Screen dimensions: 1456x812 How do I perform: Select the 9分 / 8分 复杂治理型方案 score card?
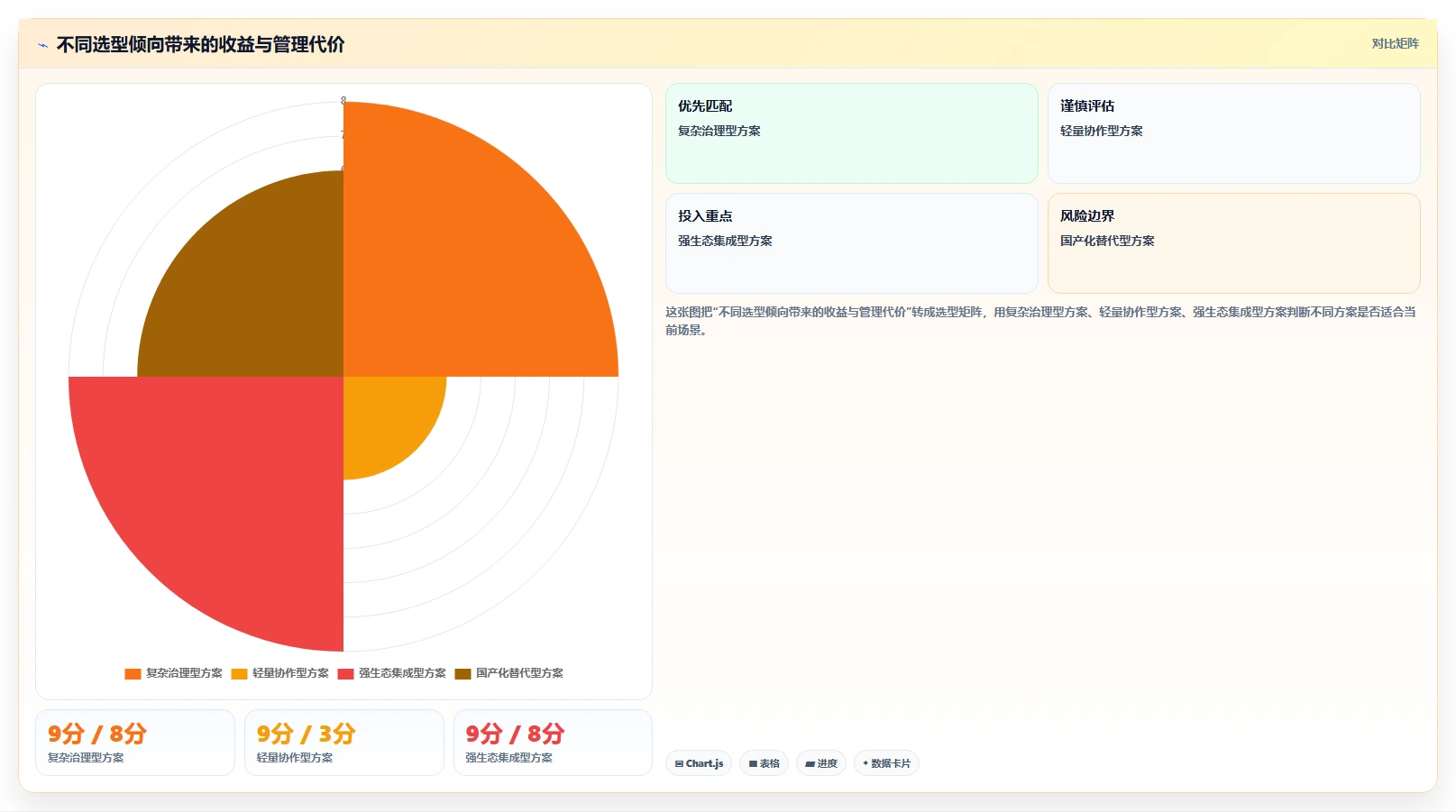point(135,743)
